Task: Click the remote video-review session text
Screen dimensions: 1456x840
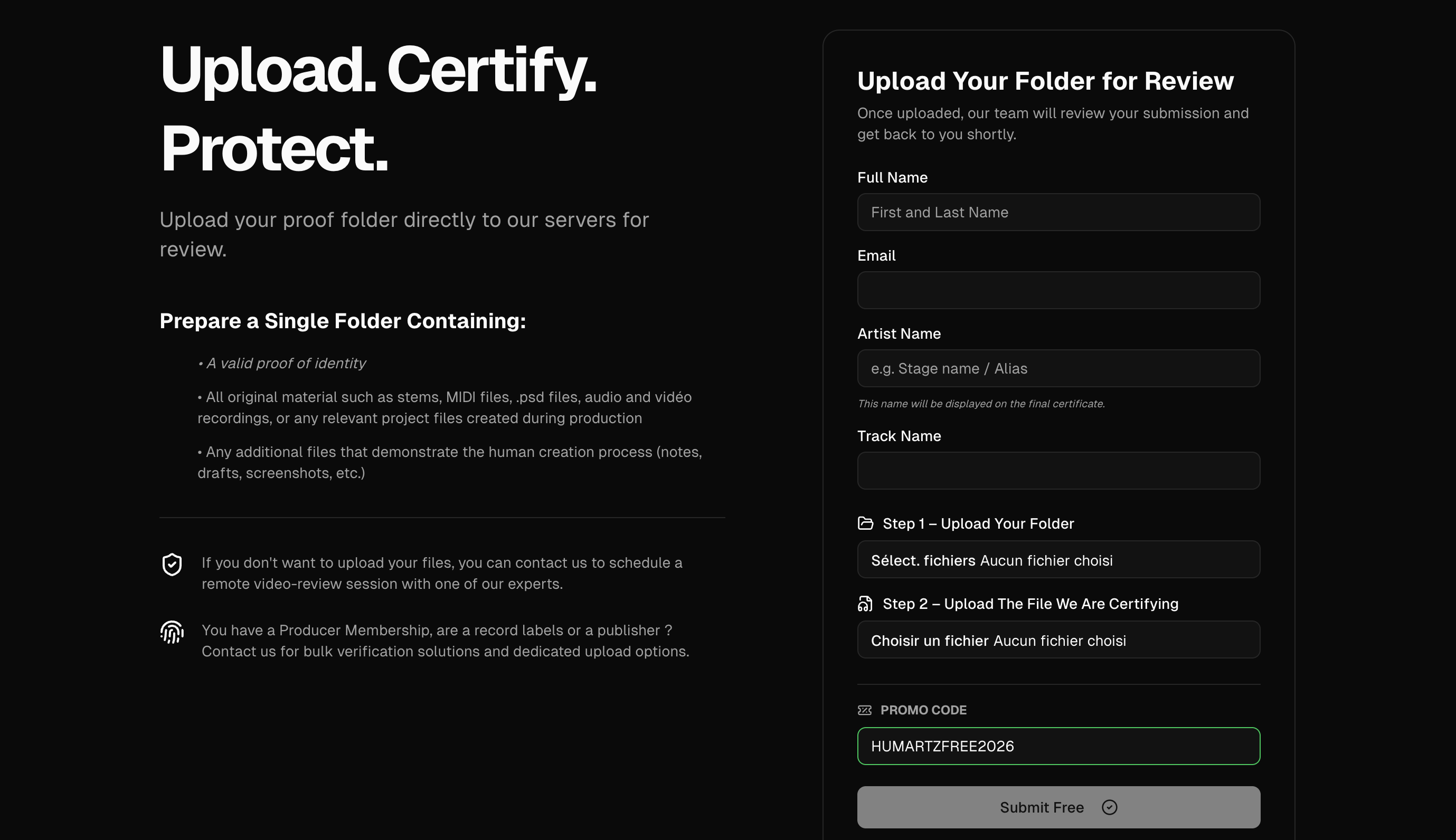Action: (441, 573)
